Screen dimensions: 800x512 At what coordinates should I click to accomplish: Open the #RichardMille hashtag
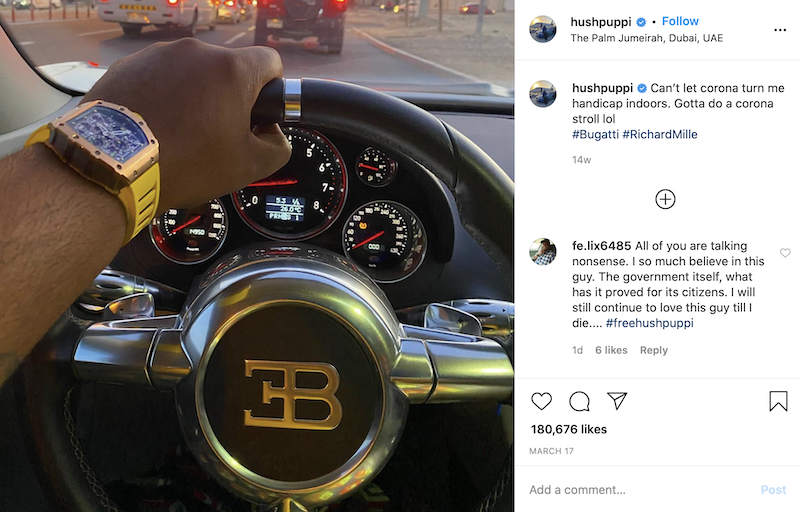[660, 134]
